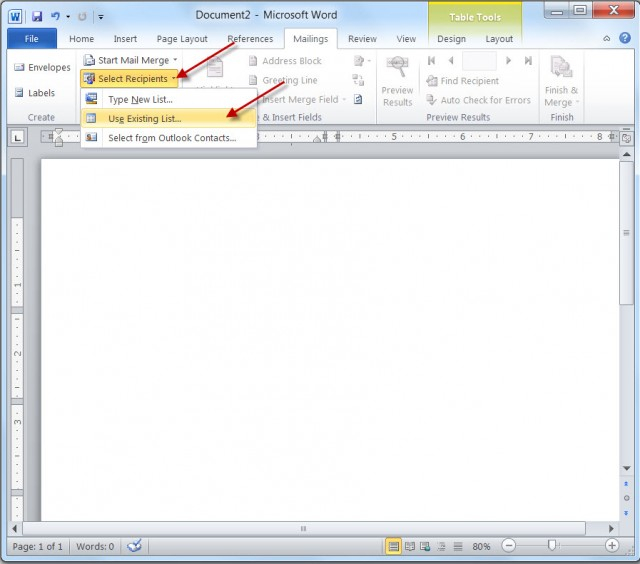Click the Labels button

pos(35,93)
